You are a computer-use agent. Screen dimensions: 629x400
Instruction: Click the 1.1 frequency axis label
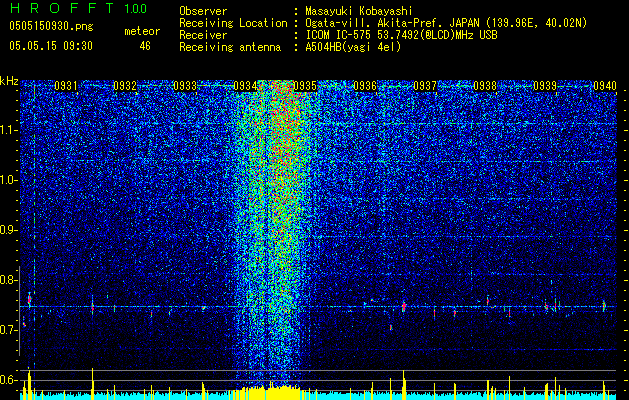click(9, 130)
